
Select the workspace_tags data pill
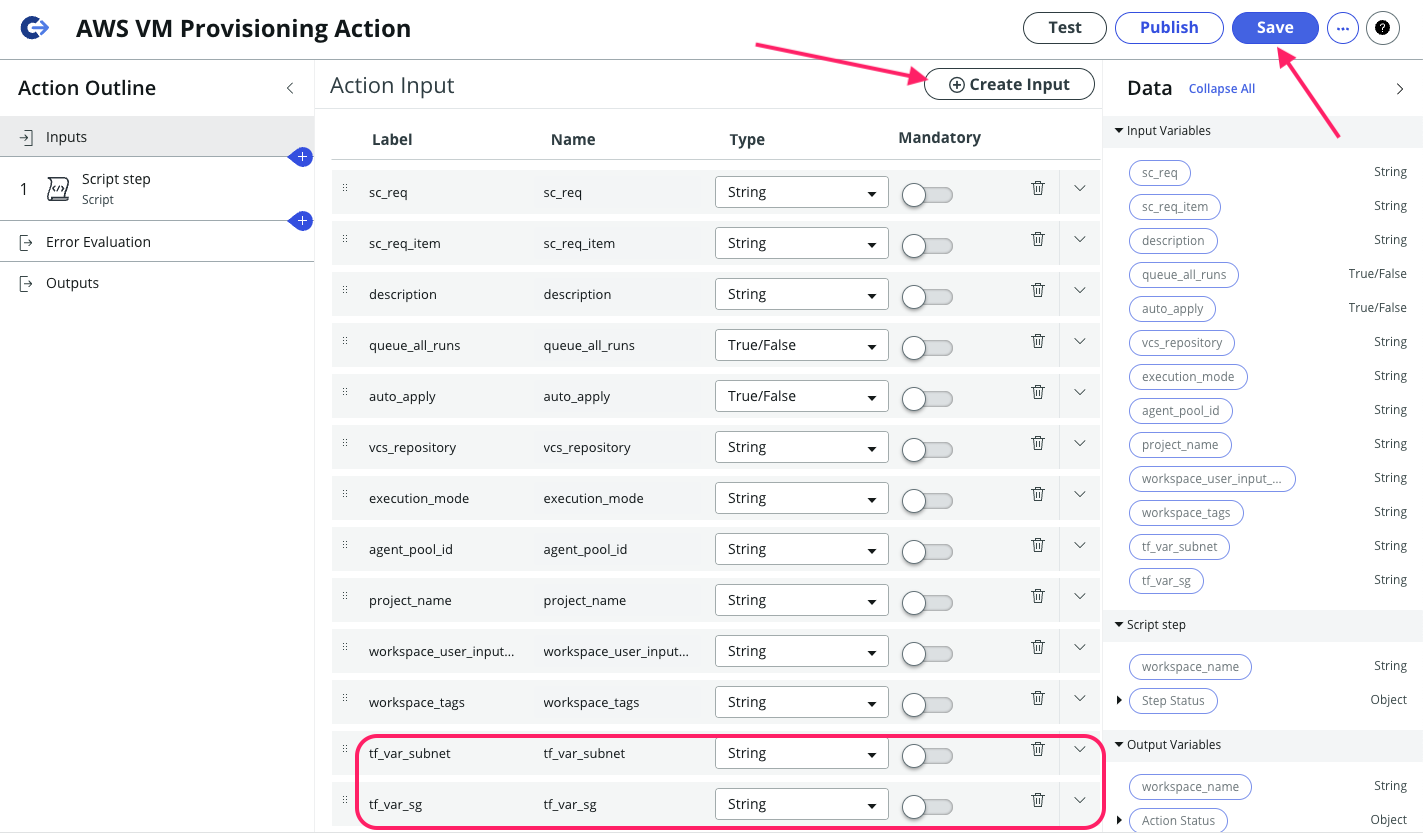click(x=1186, y=512)
